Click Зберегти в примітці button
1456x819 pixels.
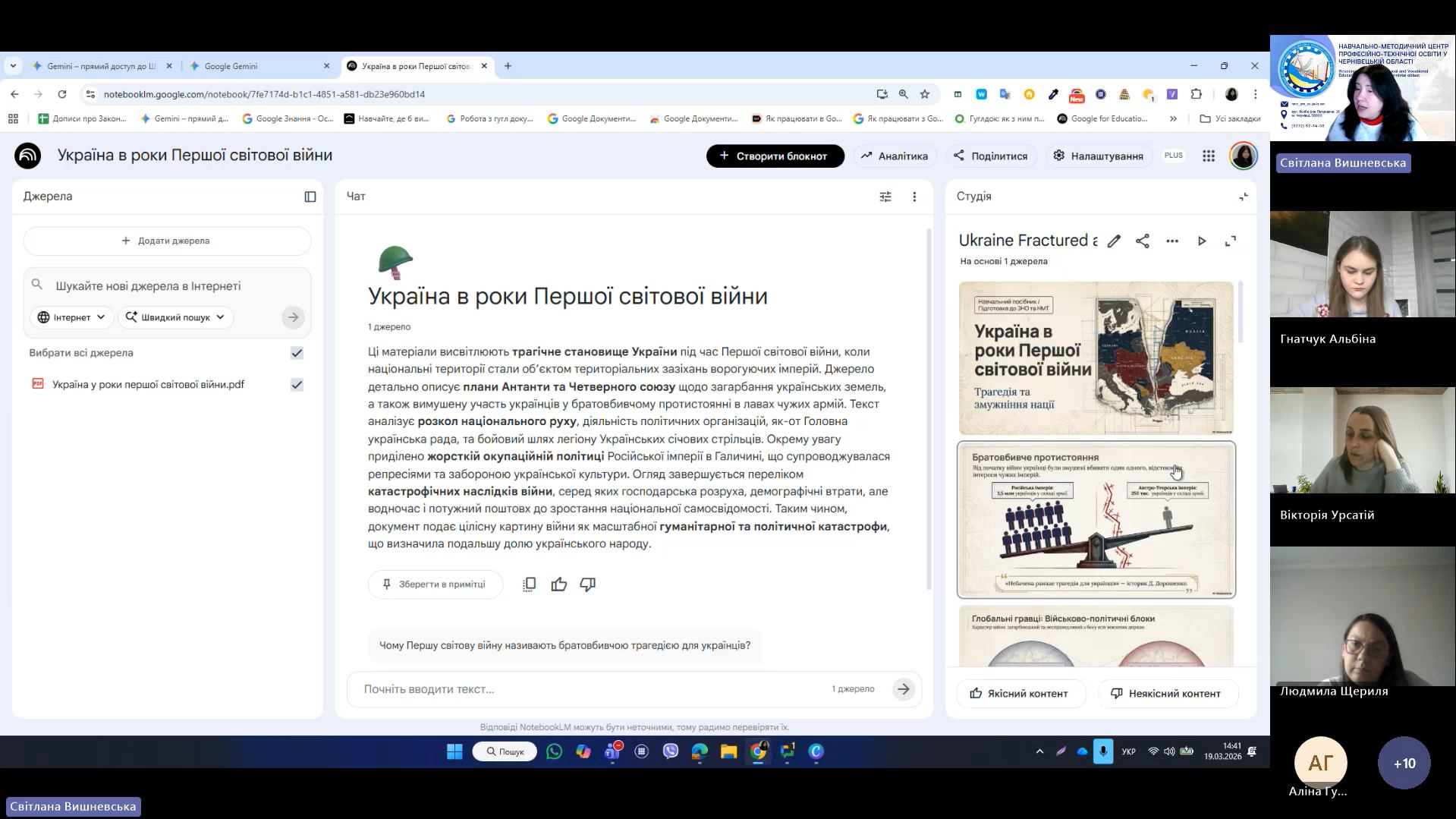pos(435,584)
